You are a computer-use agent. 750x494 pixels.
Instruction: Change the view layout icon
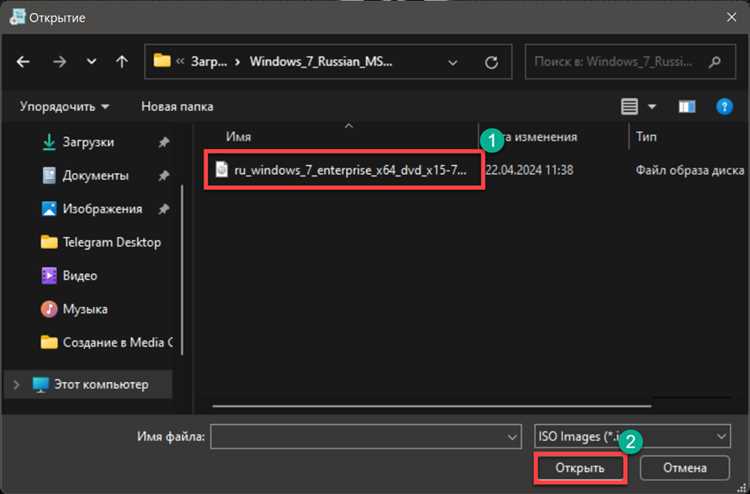[629, 107]
